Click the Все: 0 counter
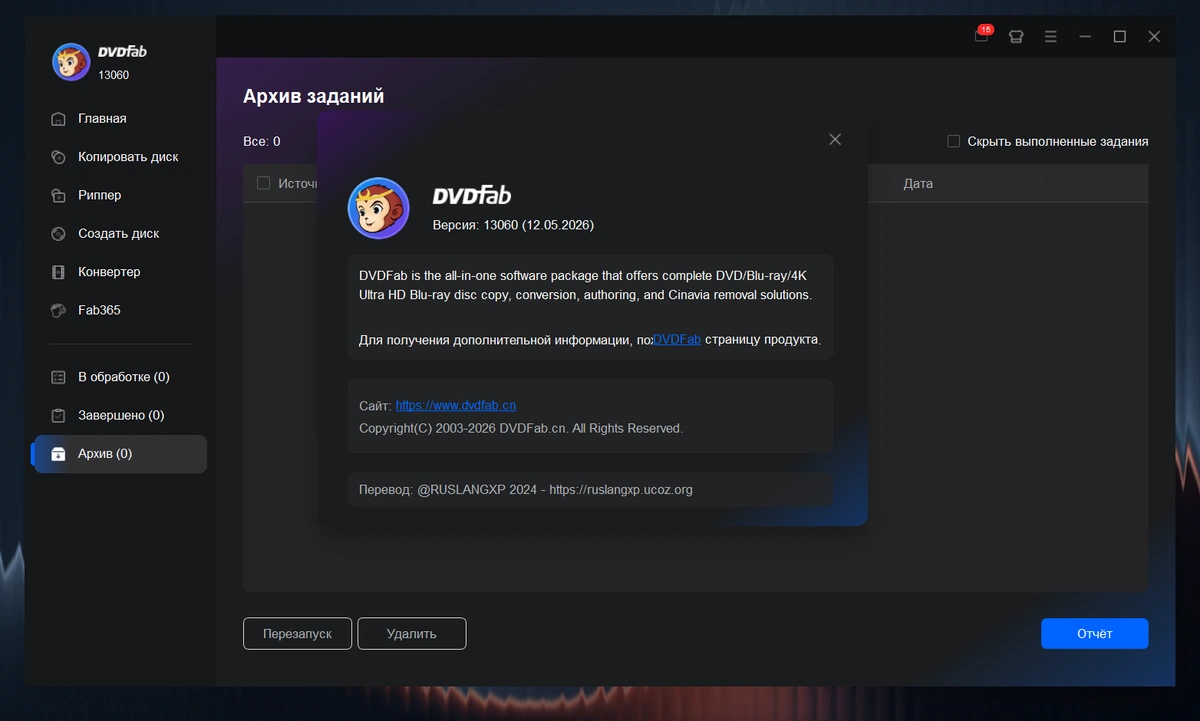Screen dimensions: 1200x721 (x=262, y=142)
